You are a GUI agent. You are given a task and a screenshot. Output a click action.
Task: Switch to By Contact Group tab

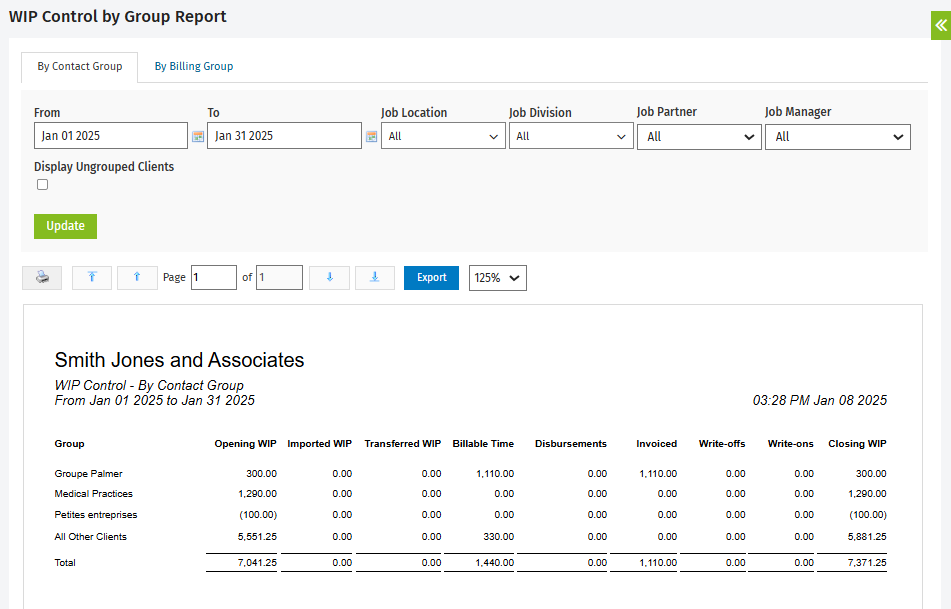pyautogui.click(x=79, y=66)
